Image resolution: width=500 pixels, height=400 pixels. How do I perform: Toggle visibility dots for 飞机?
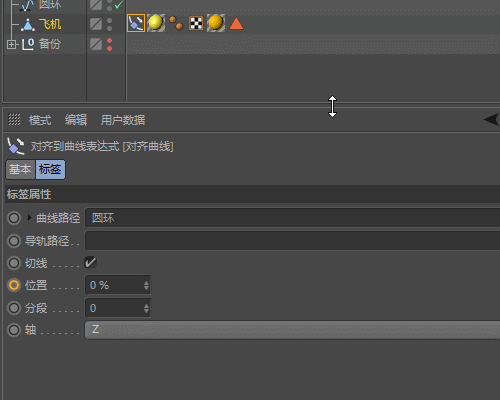(109, 24)
